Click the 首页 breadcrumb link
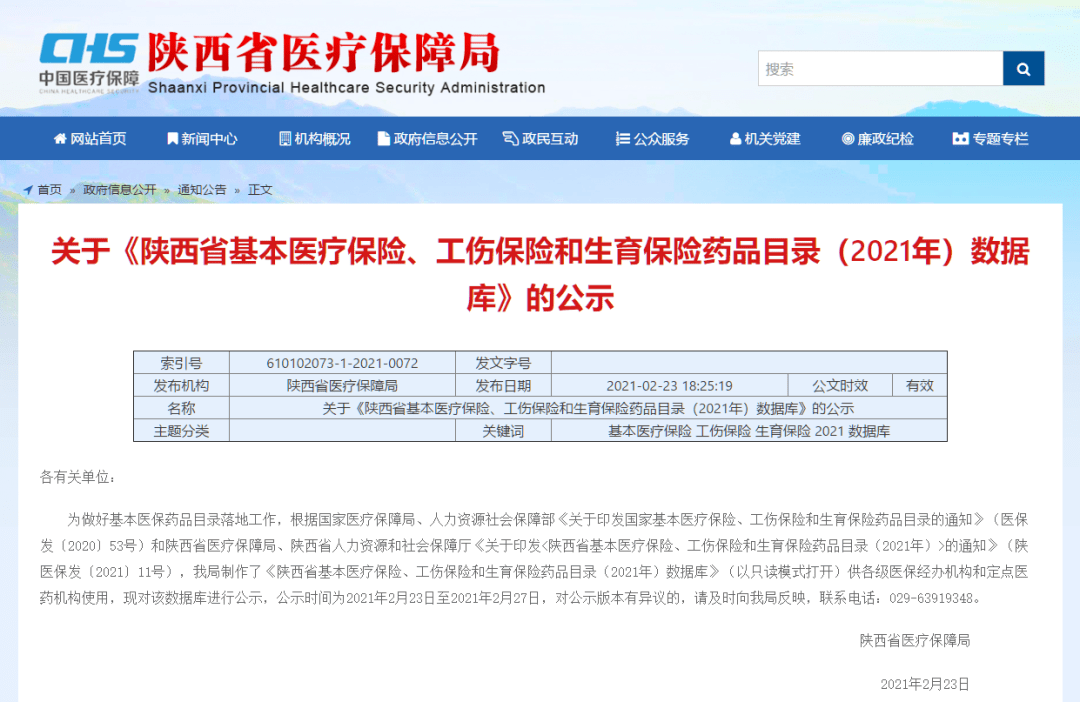Image resolution: width=1080 pixels, height=702 pixels. pyautogui.click(x=49, y=189)
